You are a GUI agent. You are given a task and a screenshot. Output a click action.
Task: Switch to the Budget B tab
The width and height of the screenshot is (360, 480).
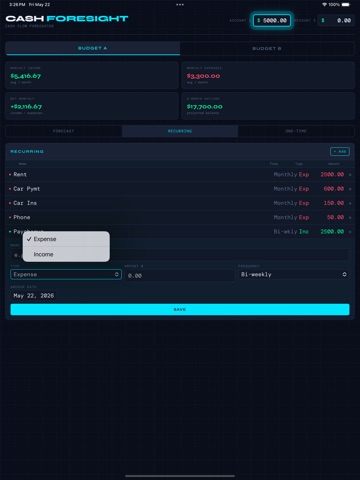point(267,48)
